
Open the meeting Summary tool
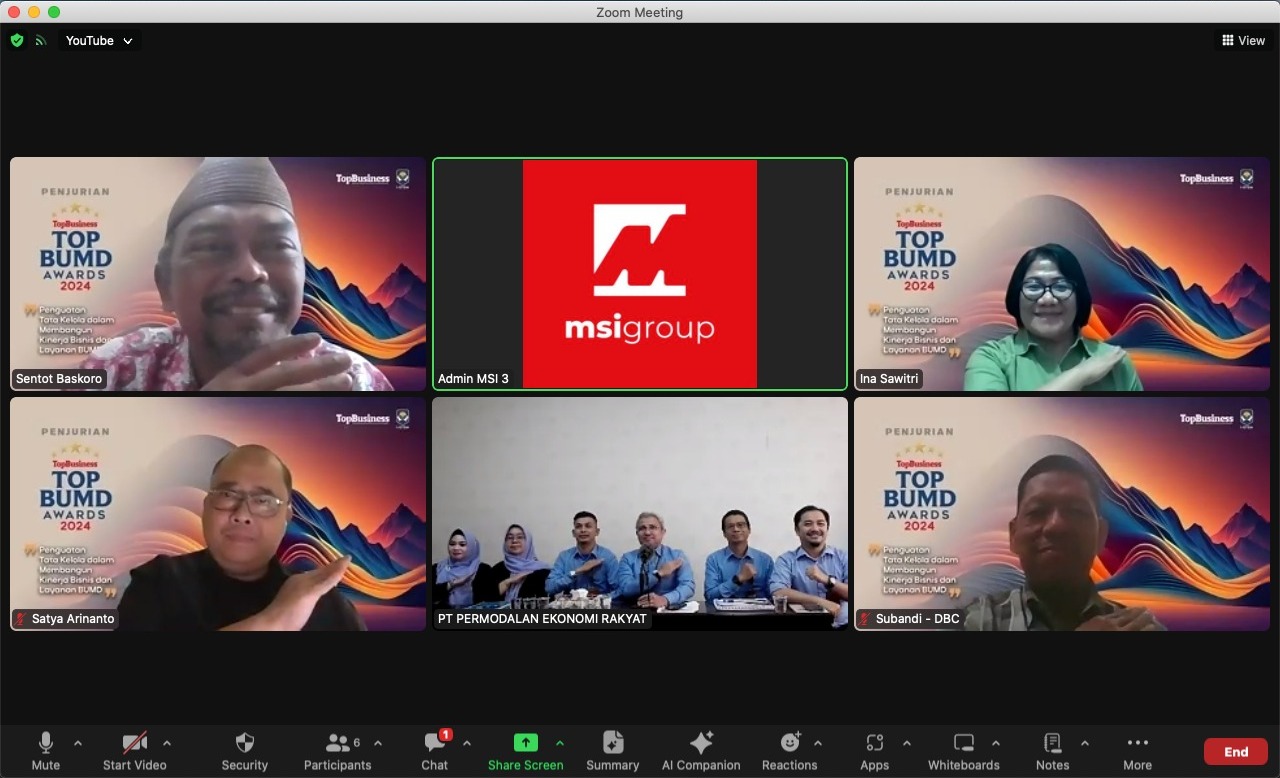pos(612,751)
